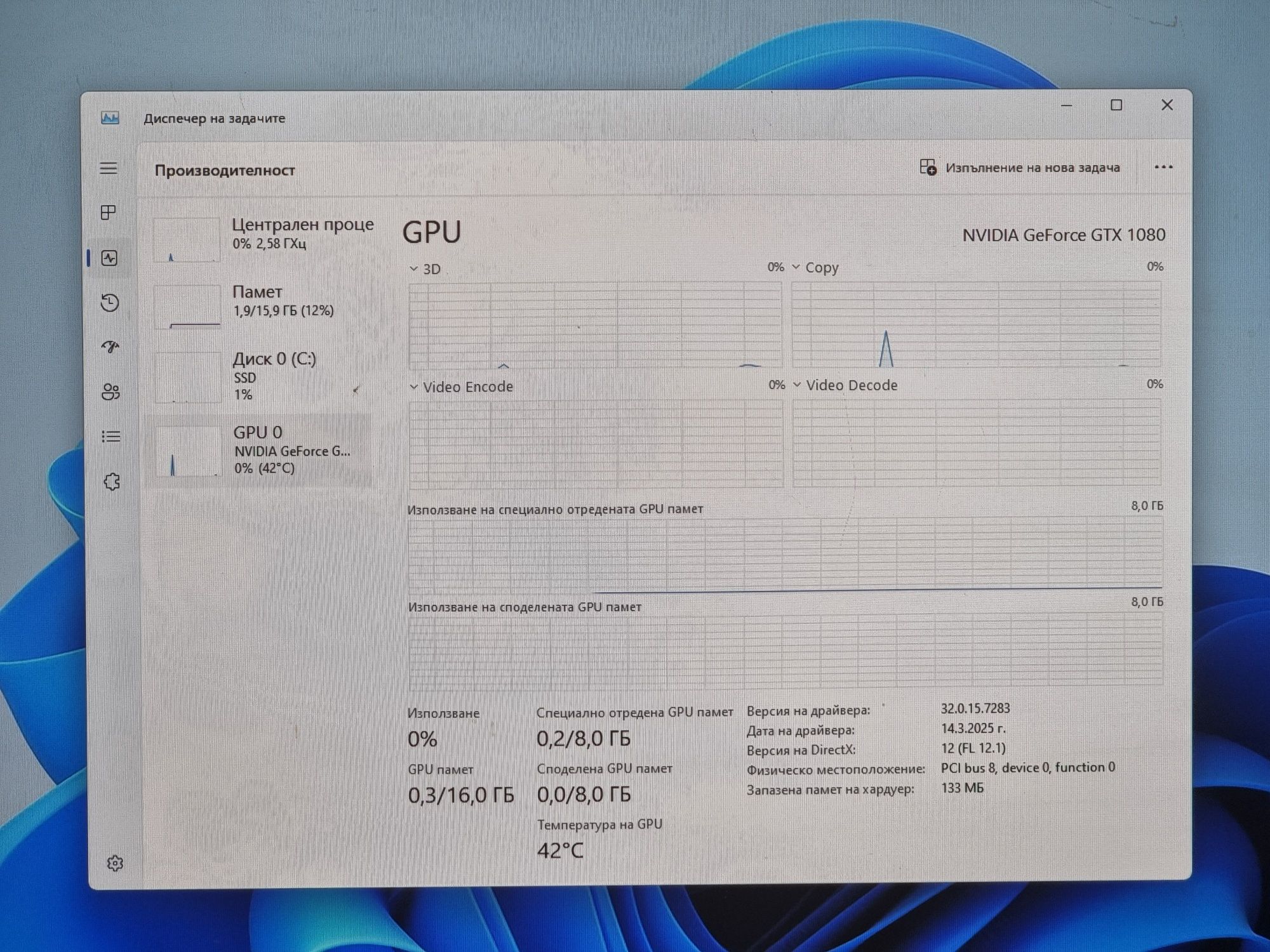The width and height of the screenshot is (1270, 952).
Task: Click the Производителност heading
Action: [x=225, y=170]
